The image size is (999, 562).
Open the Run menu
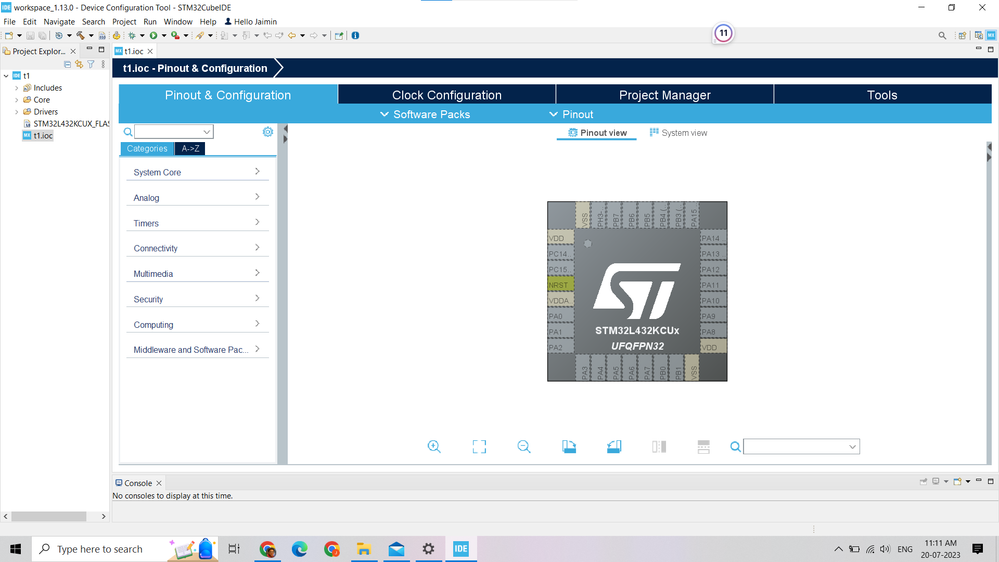150,22
